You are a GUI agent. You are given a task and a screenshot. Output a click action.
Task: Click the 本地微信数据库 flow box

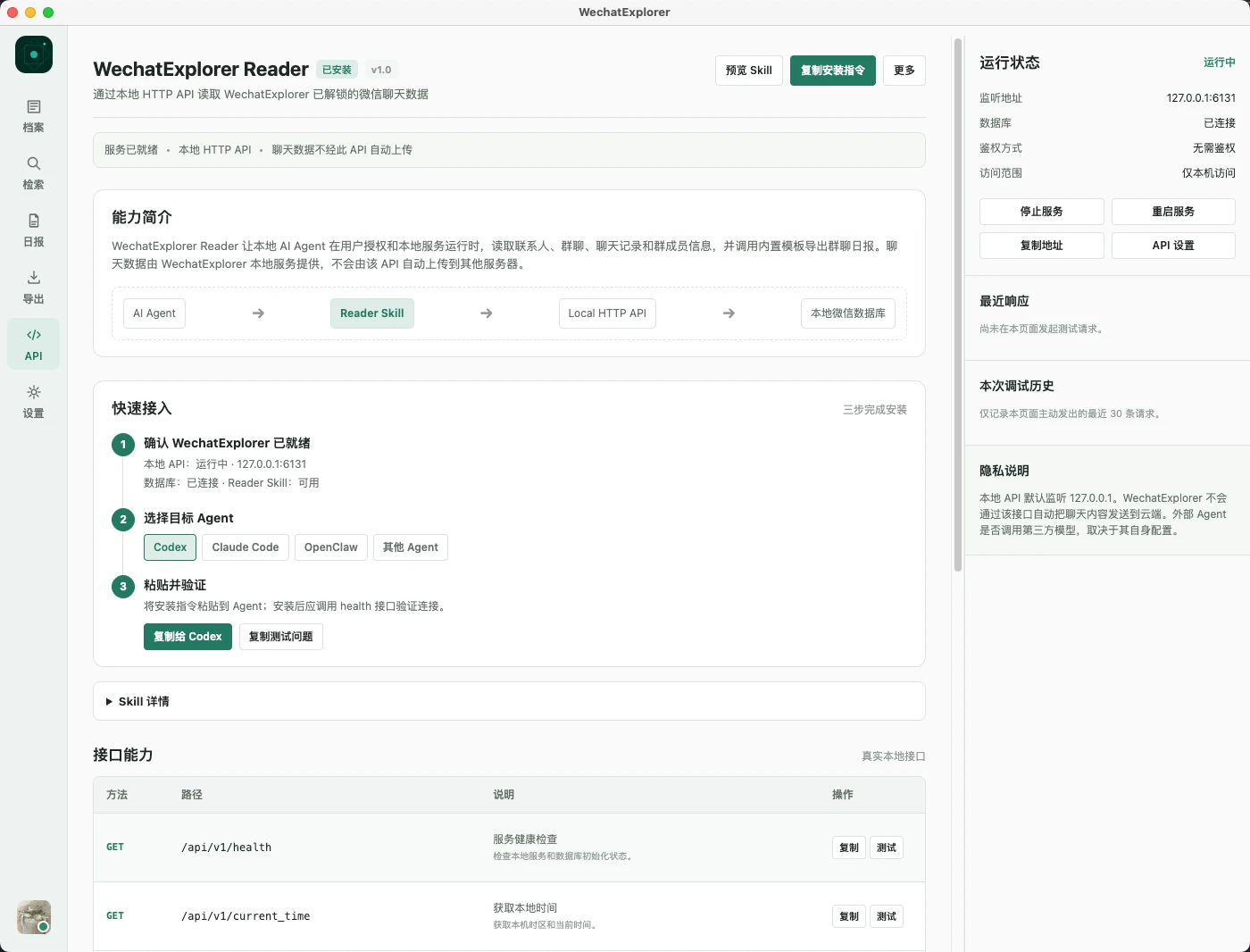848,313
